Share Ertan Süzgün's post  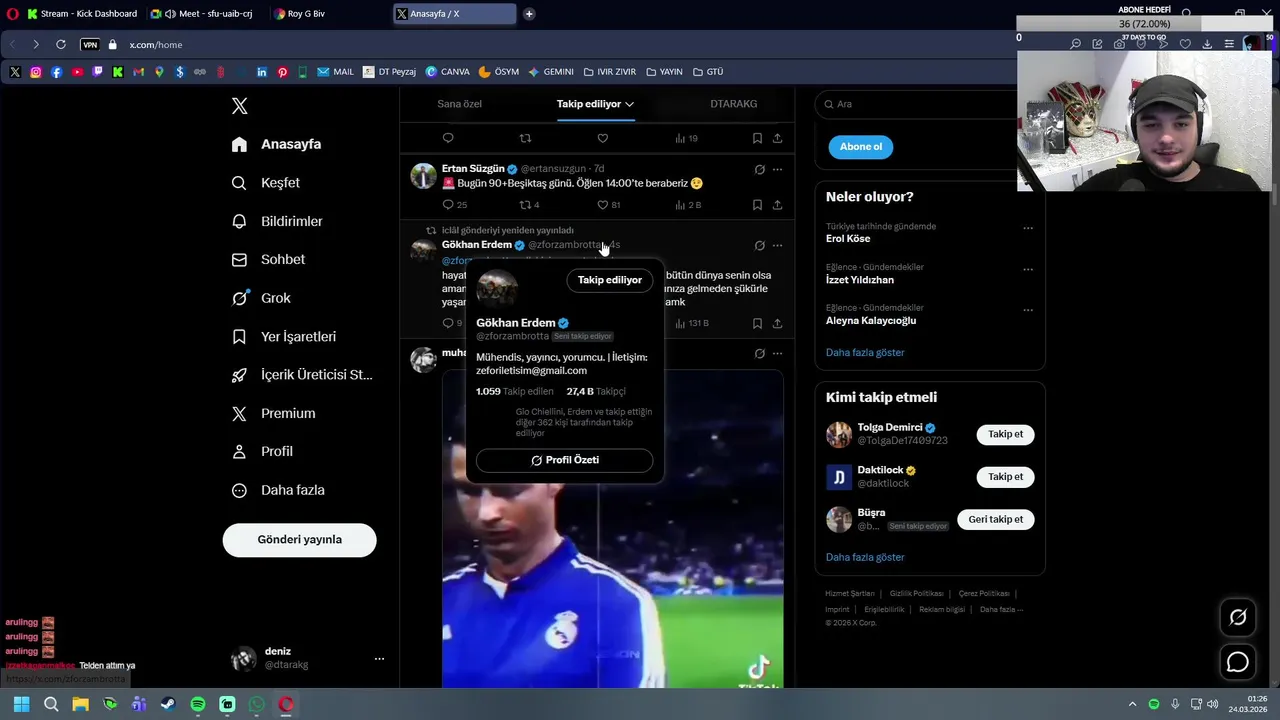[777, 205]
